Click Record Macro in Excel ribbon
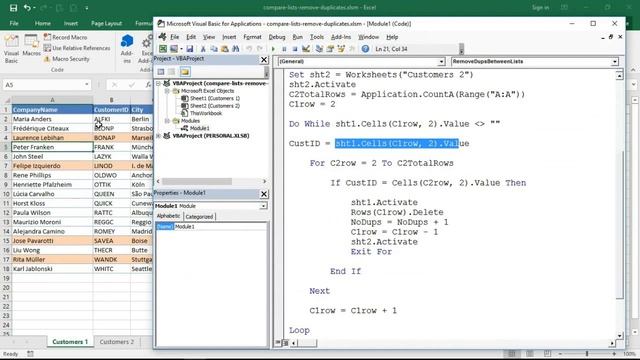 tap(65, 37)
